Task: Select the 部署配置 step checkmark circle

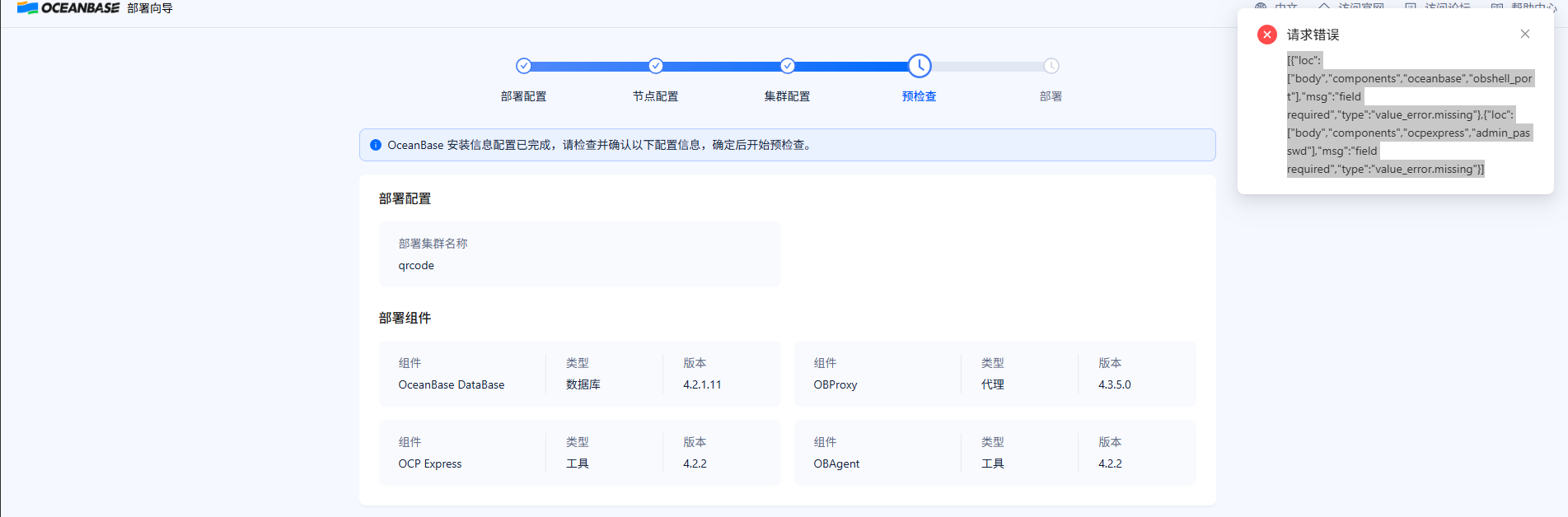Action: pyautogui.click(x=523, y=66)
